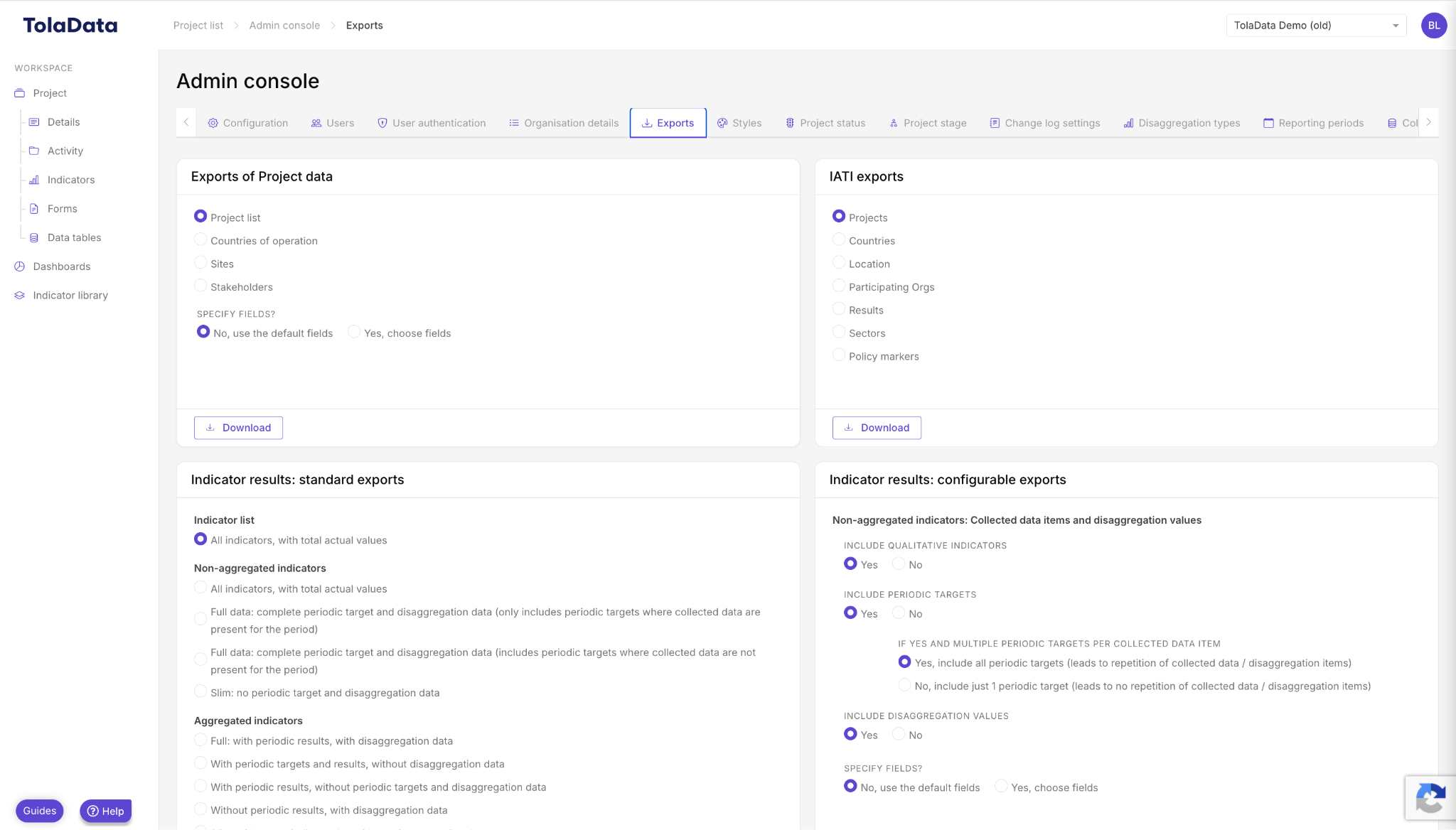Click the TolaData logo

70,26
